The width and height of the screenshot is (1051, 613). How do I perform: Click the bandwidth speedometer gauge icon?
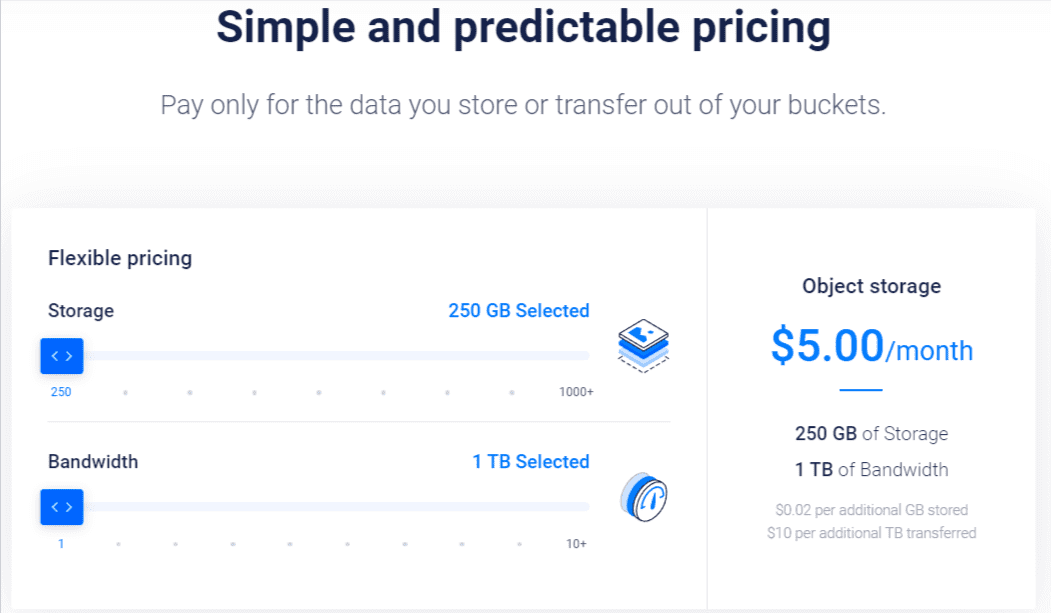coord(643,497)
